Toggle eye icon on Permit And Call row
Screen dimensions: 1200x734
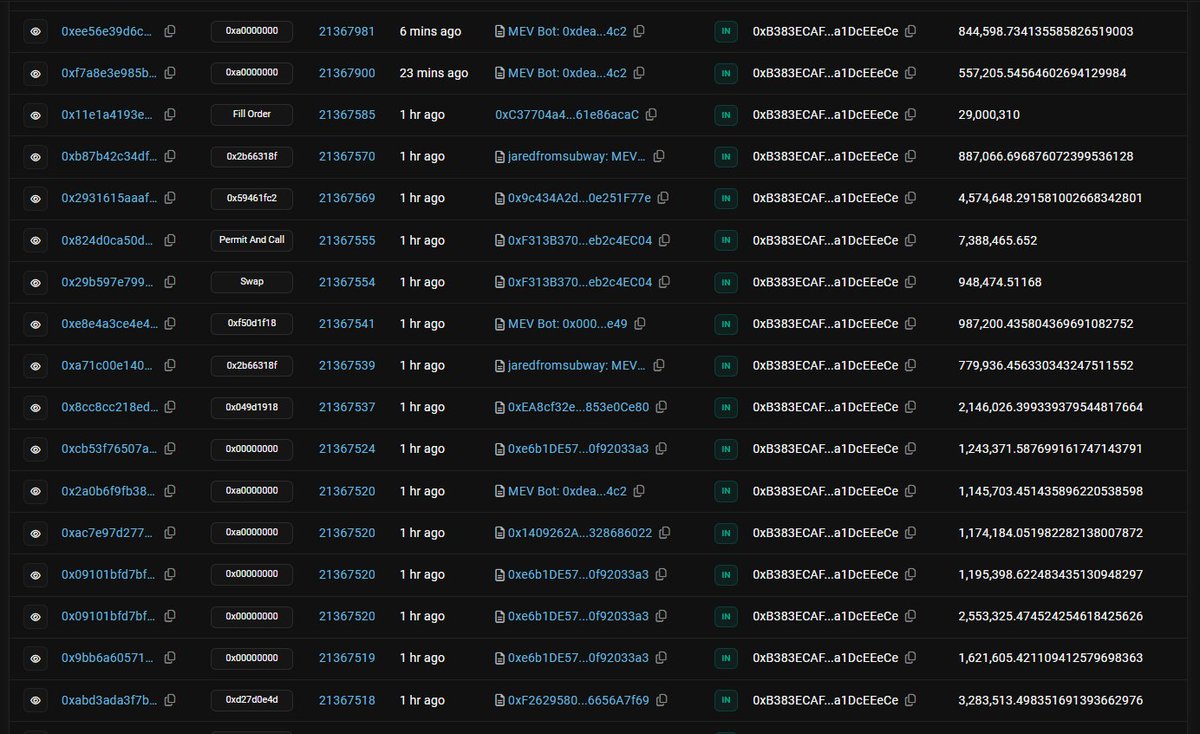35,241
